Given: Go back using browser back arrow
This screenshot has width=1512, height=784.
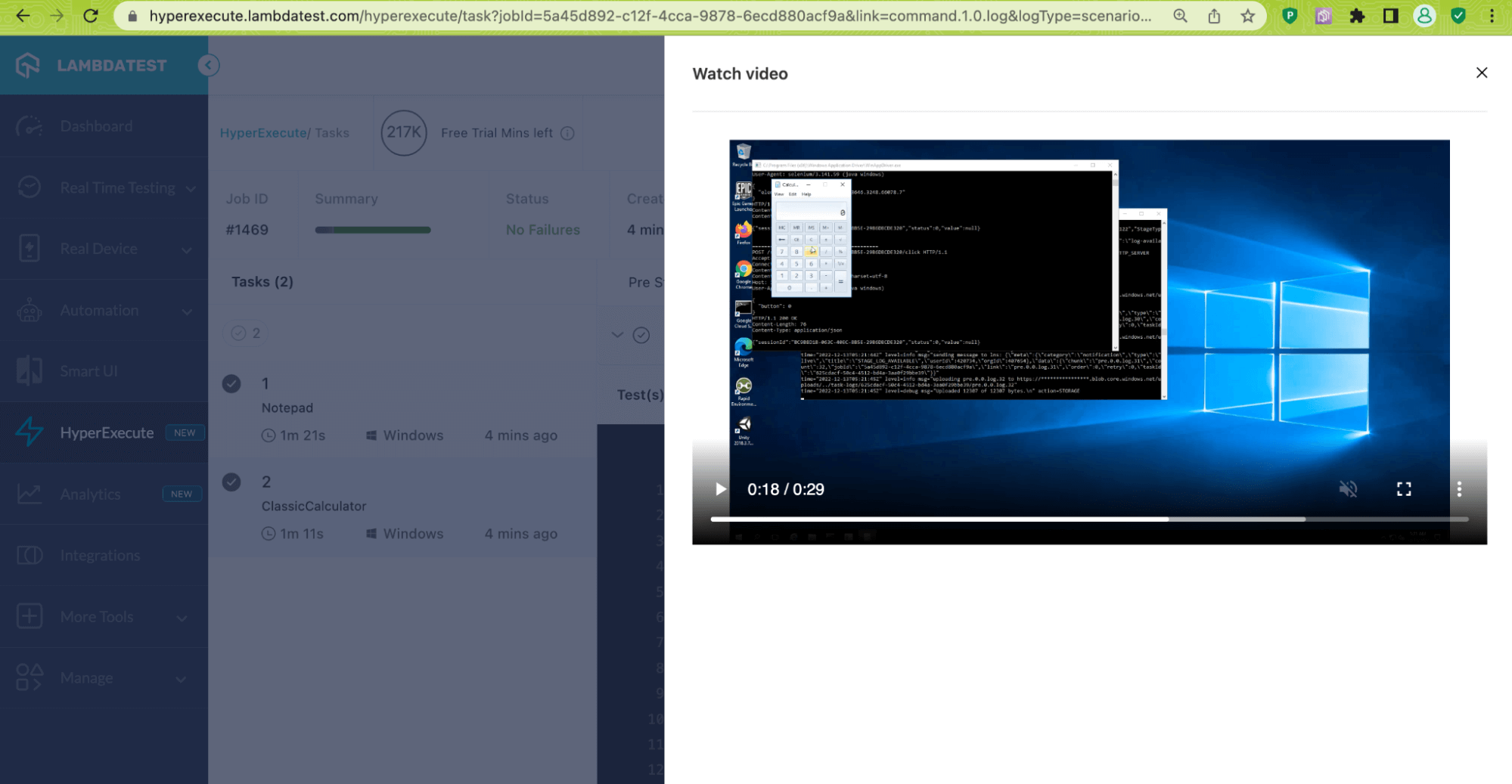Looking at the screenshot, I should (x=23, y=16).
